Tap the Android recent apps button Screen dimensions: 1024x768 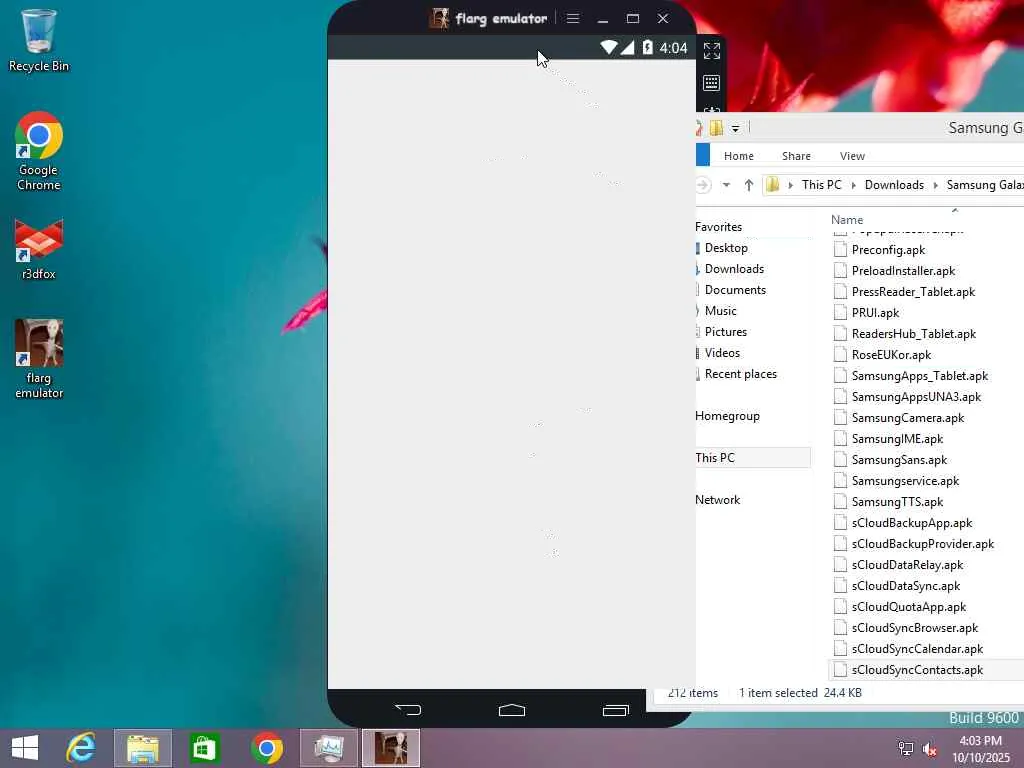point(615,710)
